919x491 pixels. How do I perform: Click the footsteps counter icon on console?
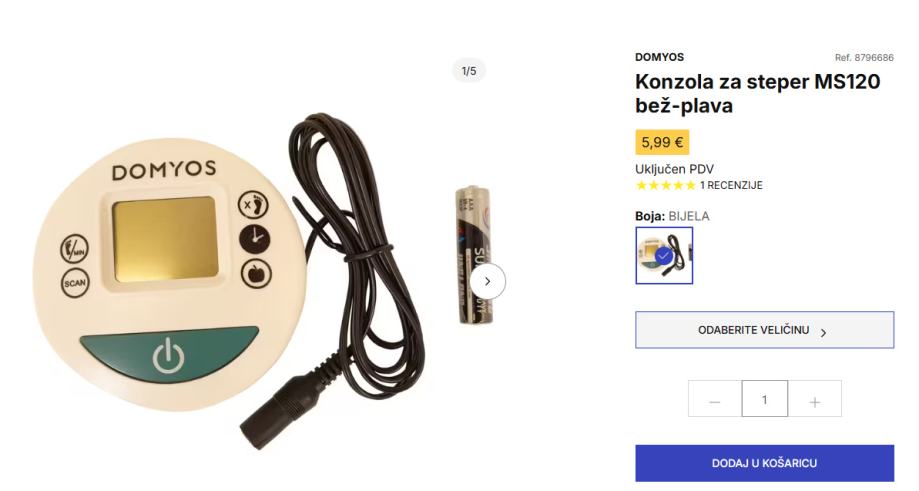point(253,205)
